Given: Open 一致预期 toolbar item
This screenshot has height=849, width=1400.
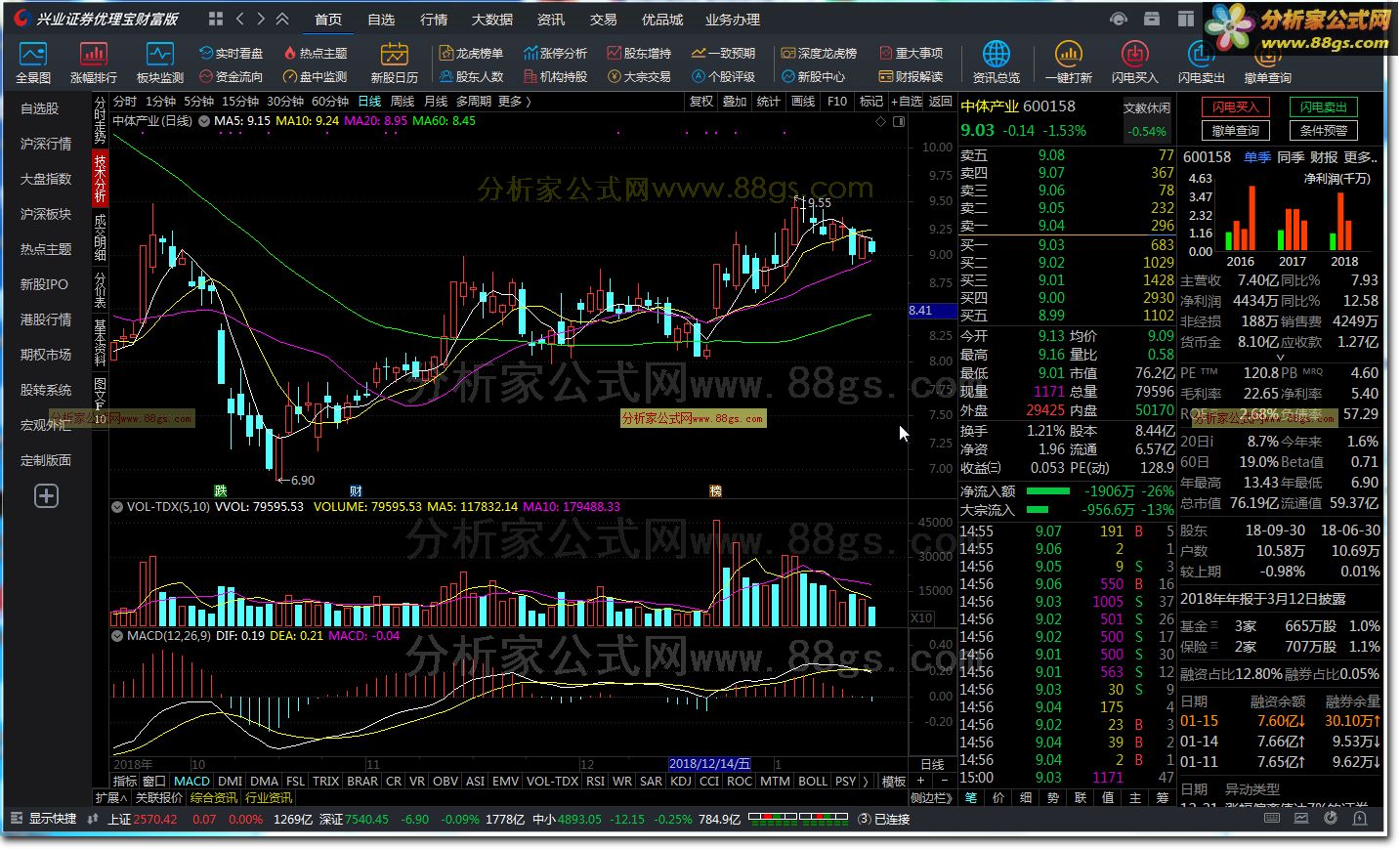Looking at the screenshot, I should pos(723,53).
